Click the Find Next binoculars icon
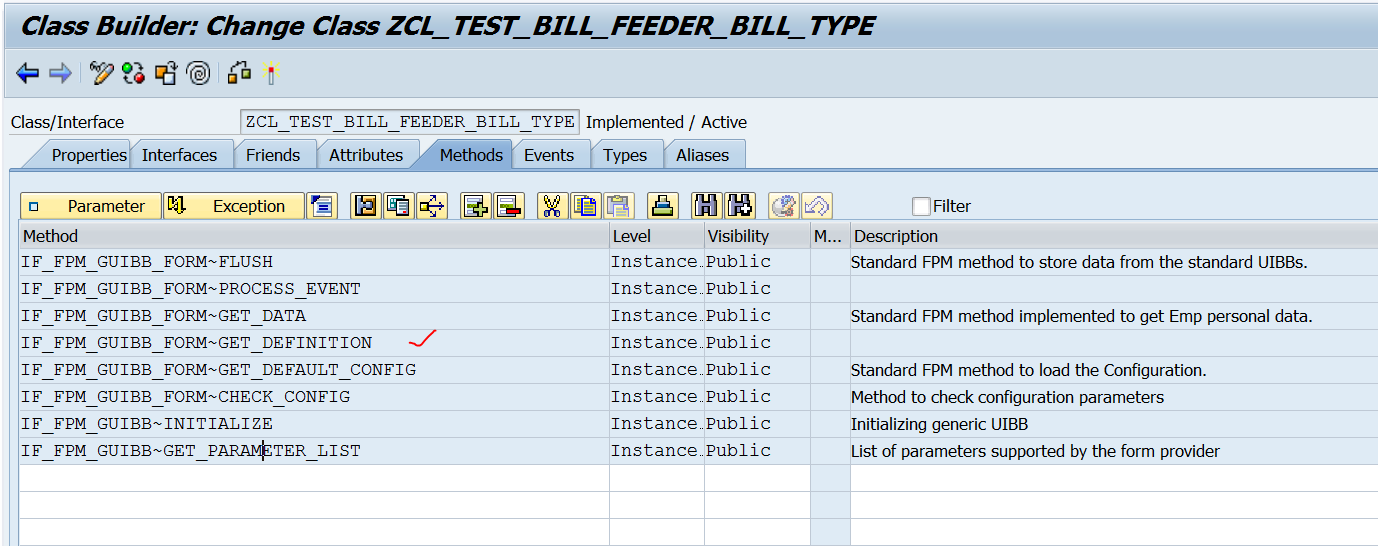 [x=740, y=206]
